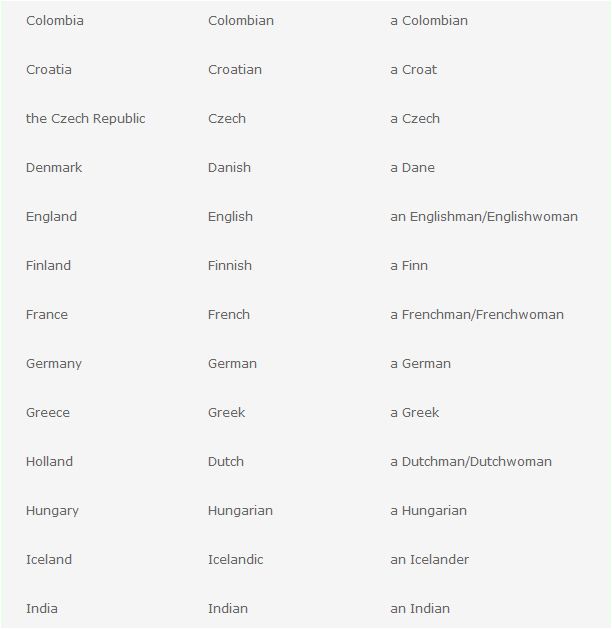612x629 pixels.
Task: Click the 'England' country cell
Action: click(51, 217)
